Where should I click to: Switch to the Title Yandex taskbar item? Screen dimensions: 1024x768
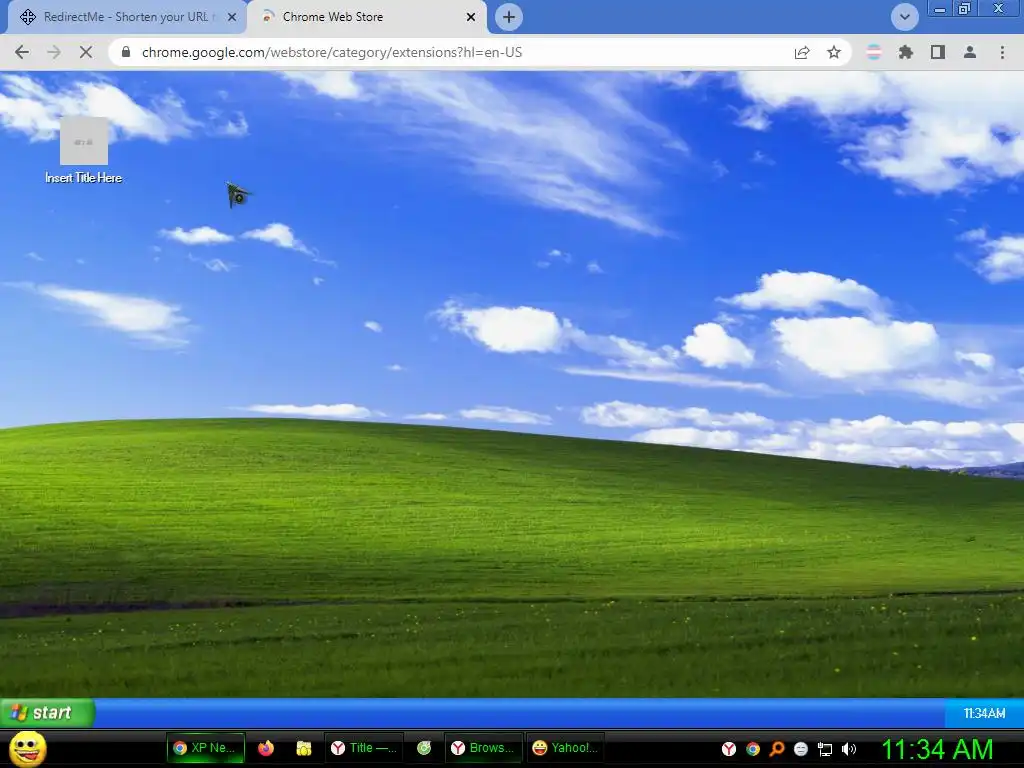tap(364, 748)
